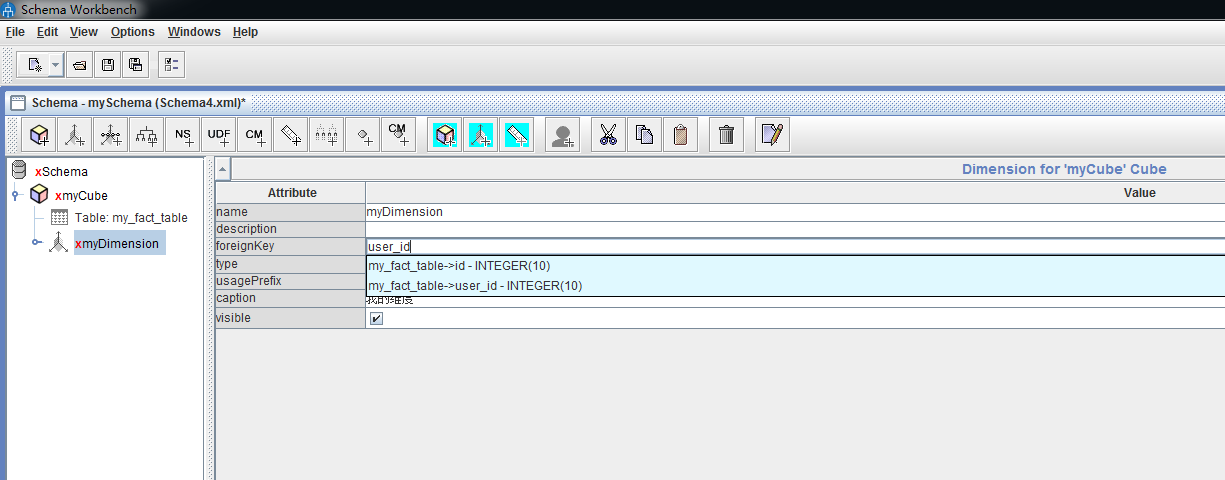
Task: Click the cyan Add Virtual Cube icon
Action: coord(445,134)
